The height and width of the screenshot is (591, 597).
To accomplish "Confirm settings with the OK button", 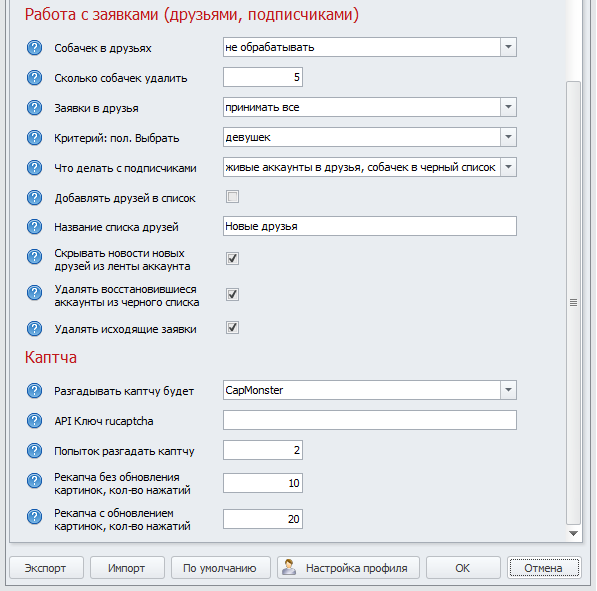I will click(x=463, y=568).
